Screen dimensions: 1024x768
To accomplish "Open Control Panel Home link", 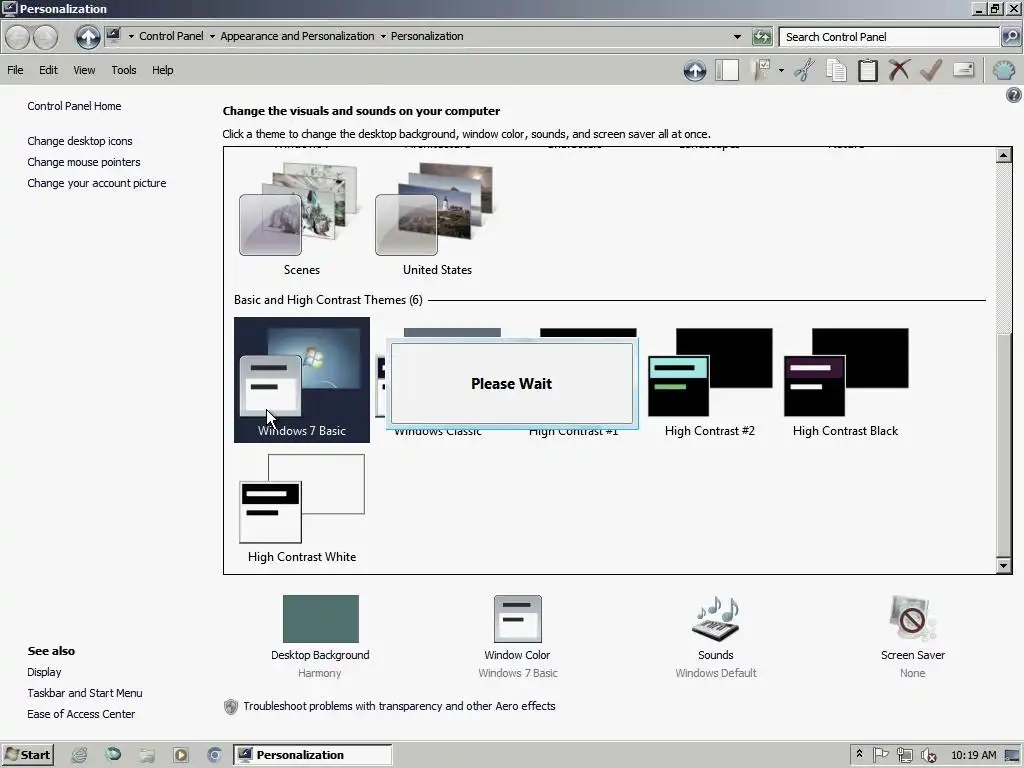I will tap(74, 106).
